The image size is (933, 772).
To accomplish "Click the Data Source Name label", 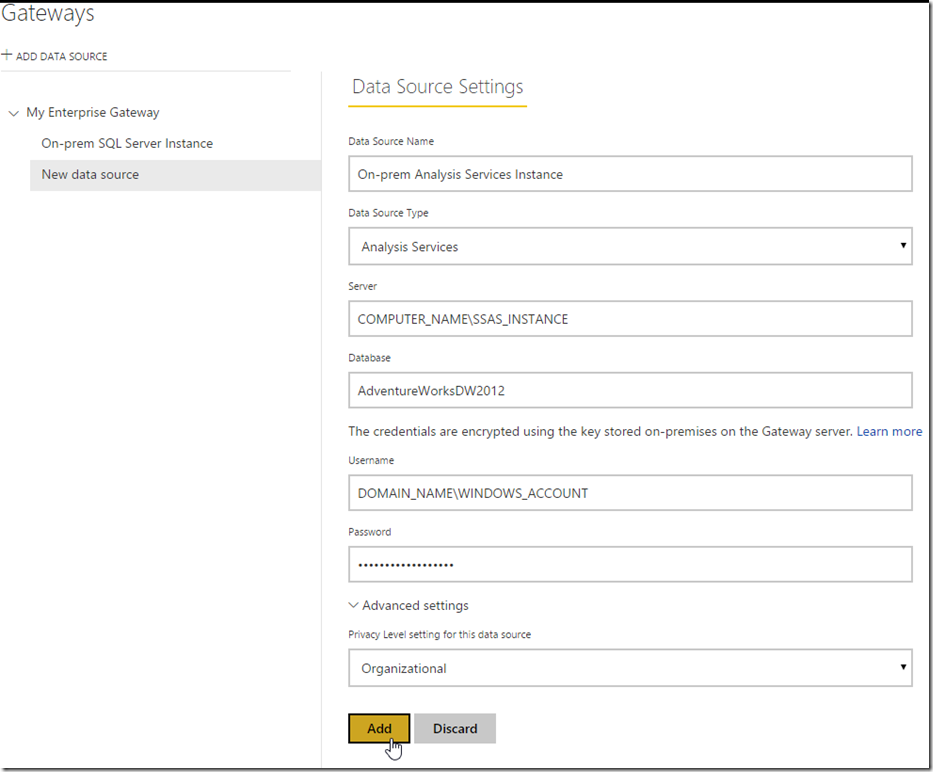I will tap(391, 141).
